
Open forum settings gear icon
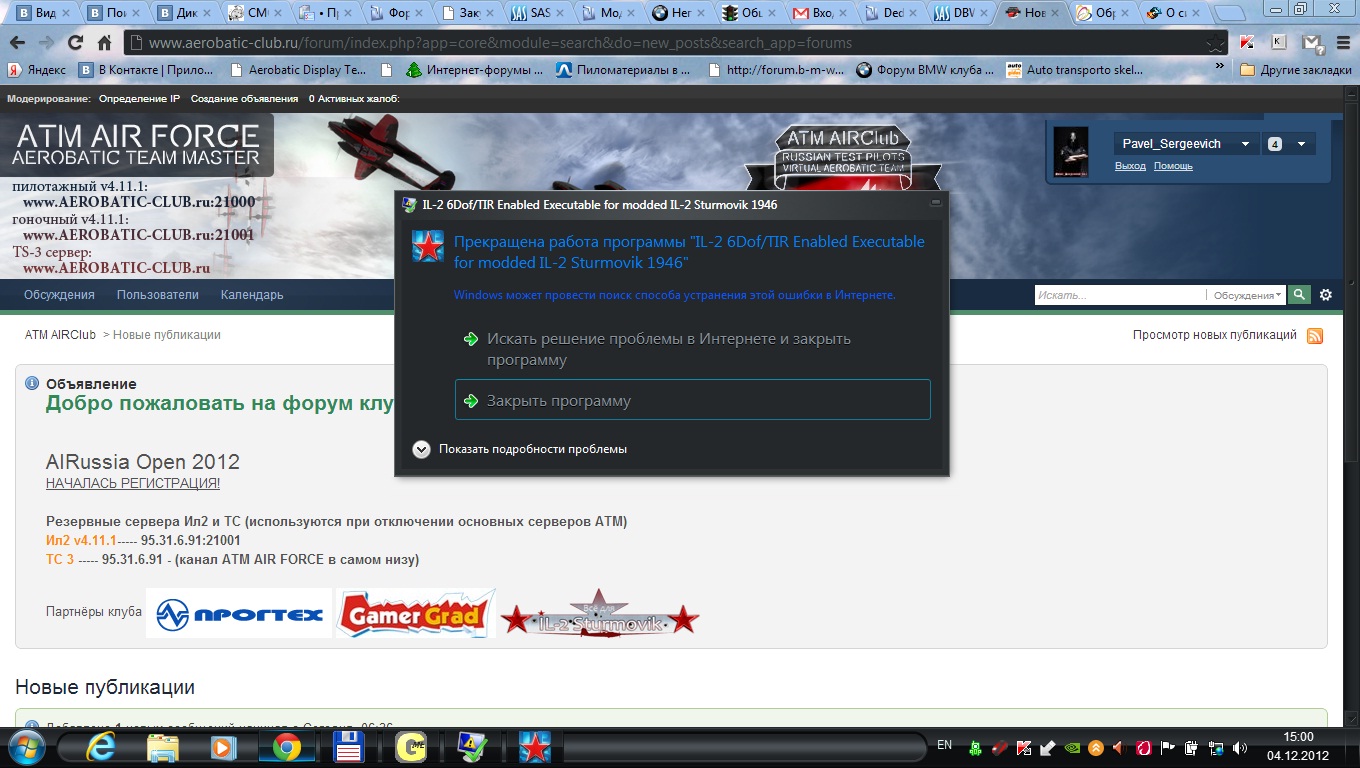tap(1326, 295)
